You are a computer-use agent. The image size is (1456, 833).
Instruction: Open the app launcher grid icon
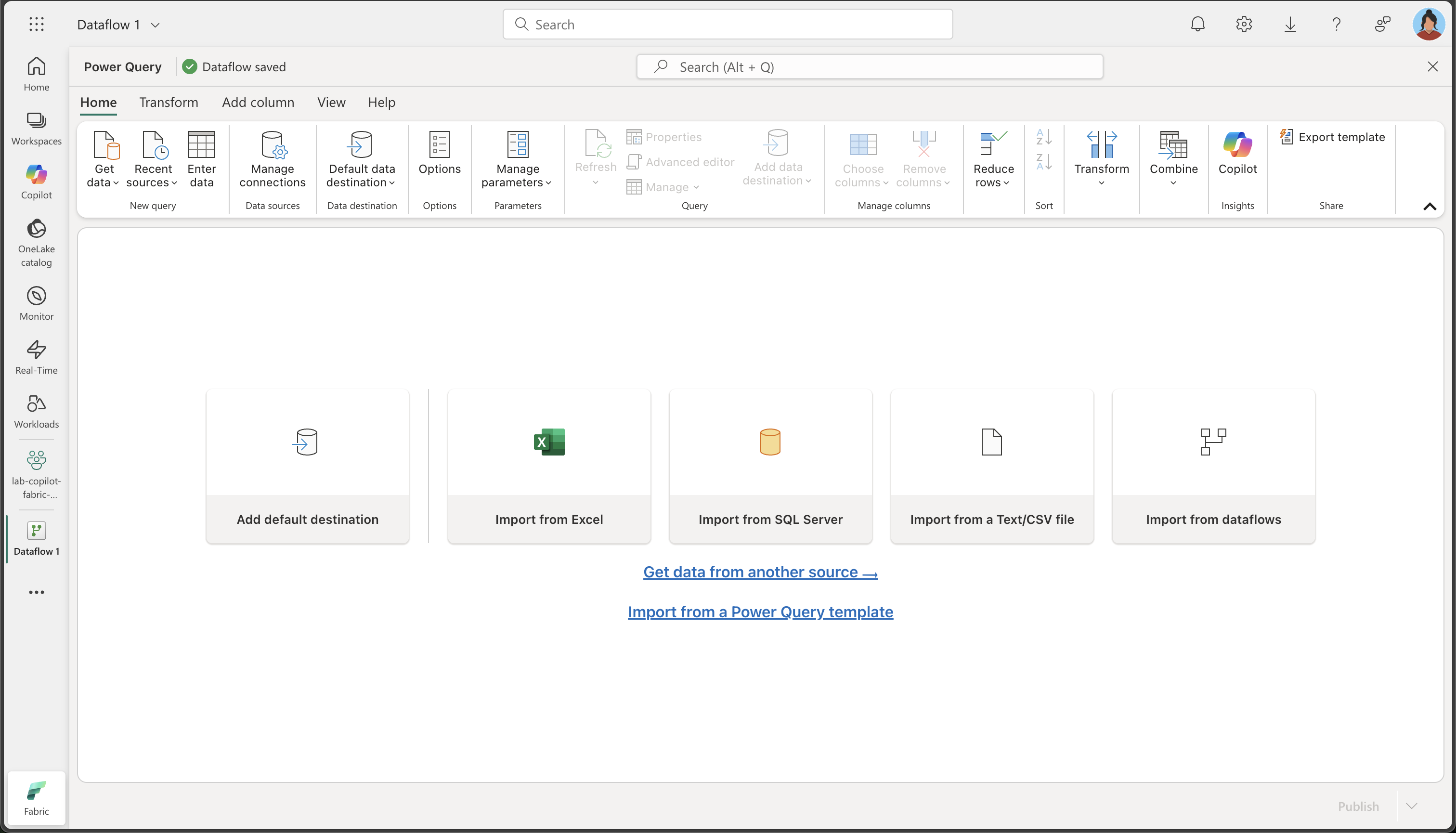point(36,24)
